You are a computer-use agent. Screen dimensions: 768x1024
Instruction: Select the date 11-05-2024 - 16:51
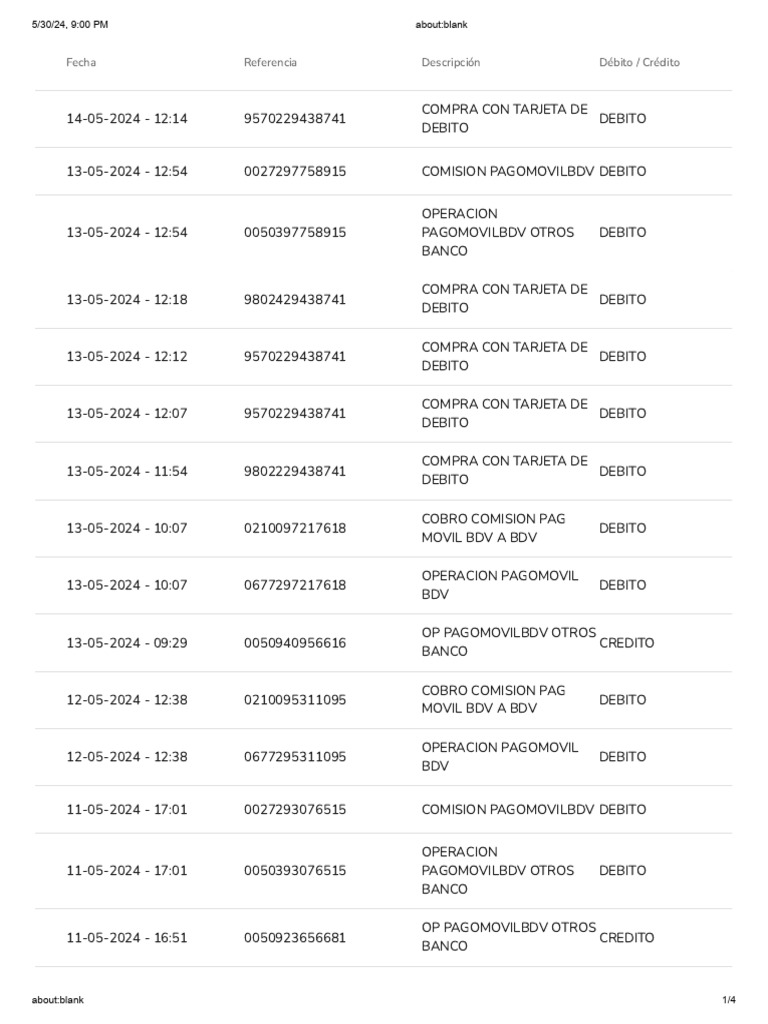(127, 938)
